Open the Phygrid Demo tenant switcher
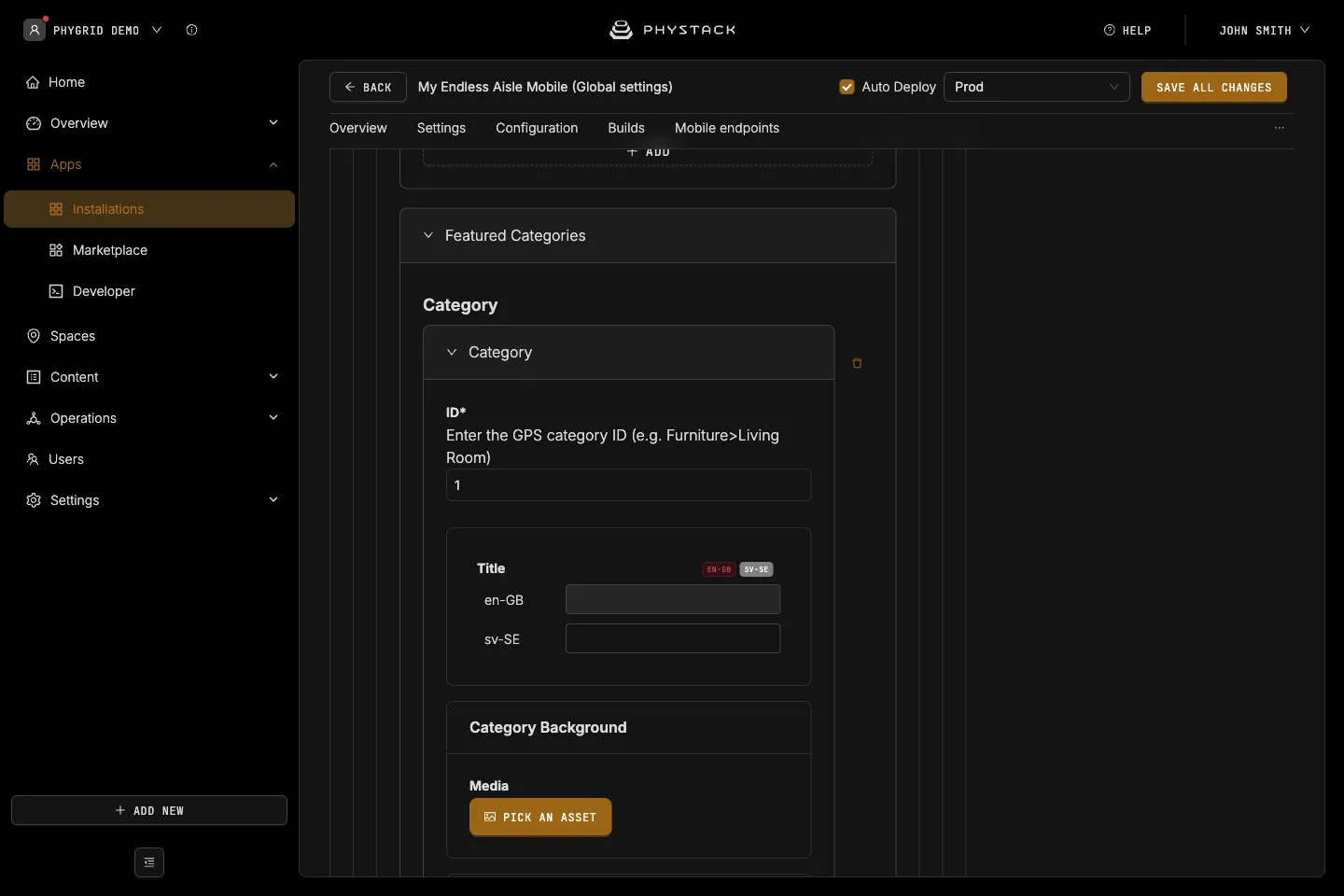This screenshot has width=1344, height=896. (x=107, y=30)
